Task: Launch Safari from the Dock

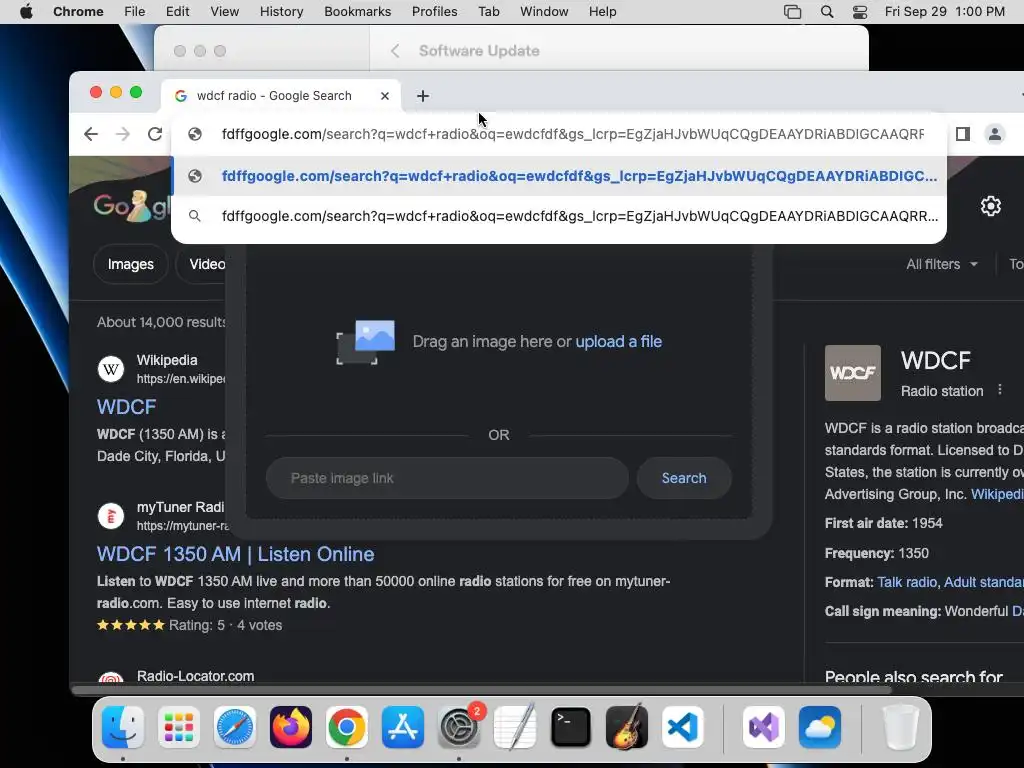Action: click(235, 727)
